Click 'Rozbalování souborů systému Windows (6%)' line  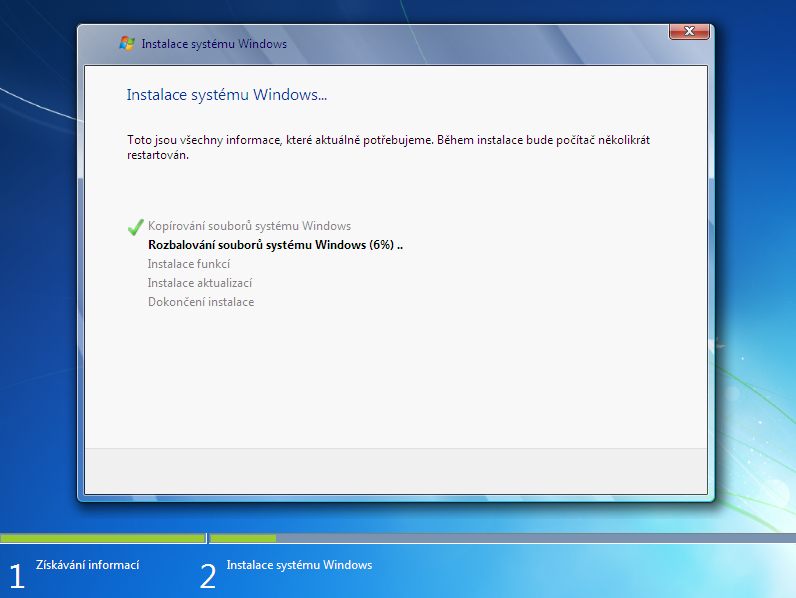275,245
